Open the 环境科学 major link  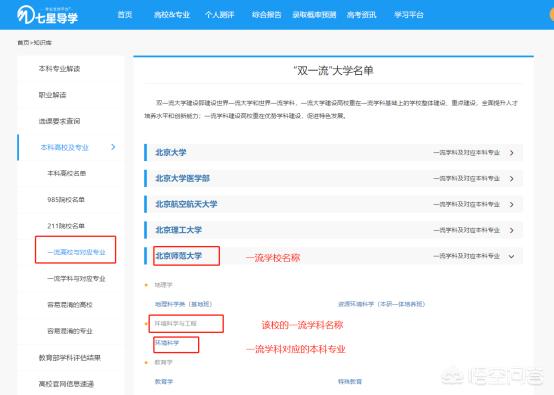tap(167, 343)
